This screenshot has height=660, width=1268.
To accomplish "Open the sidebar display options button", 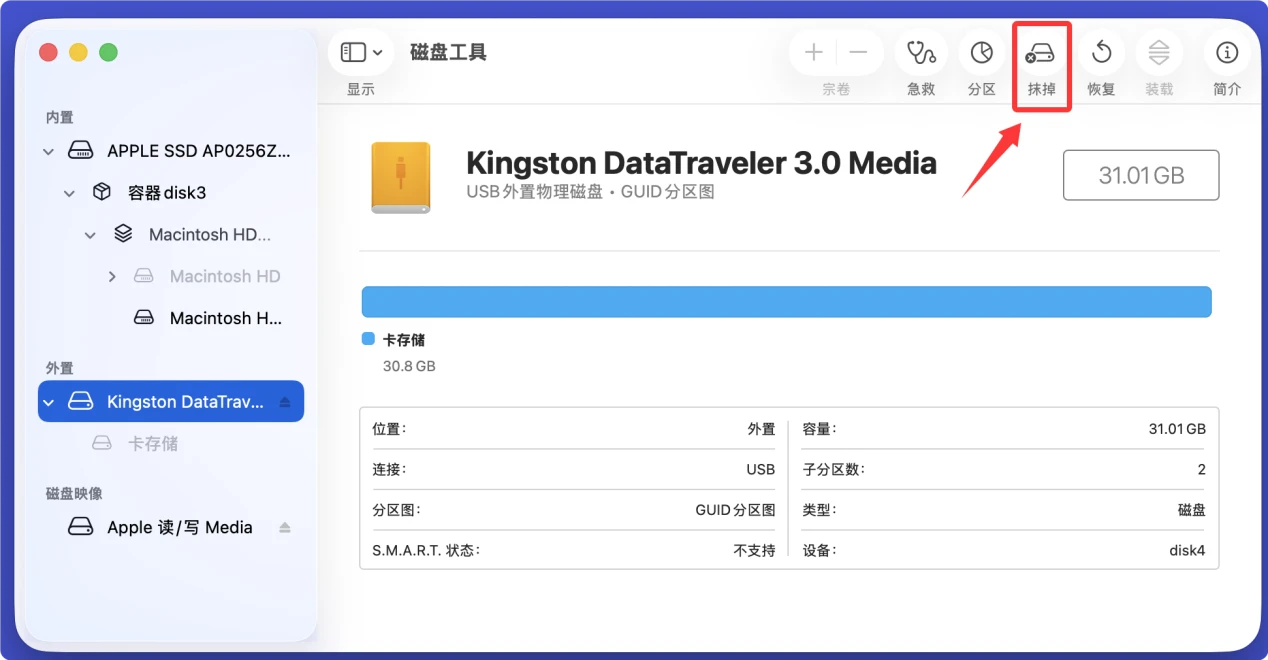I will coord(361,52).
